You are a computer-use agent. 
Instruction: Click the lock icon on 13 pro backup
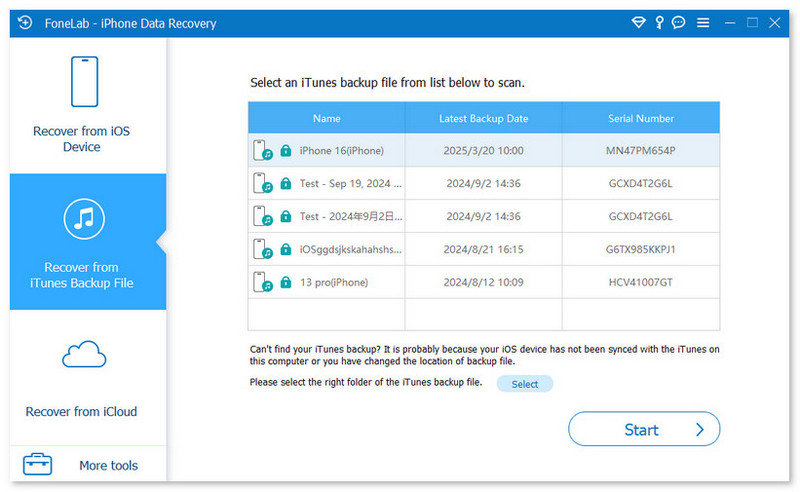pos(286,283)
